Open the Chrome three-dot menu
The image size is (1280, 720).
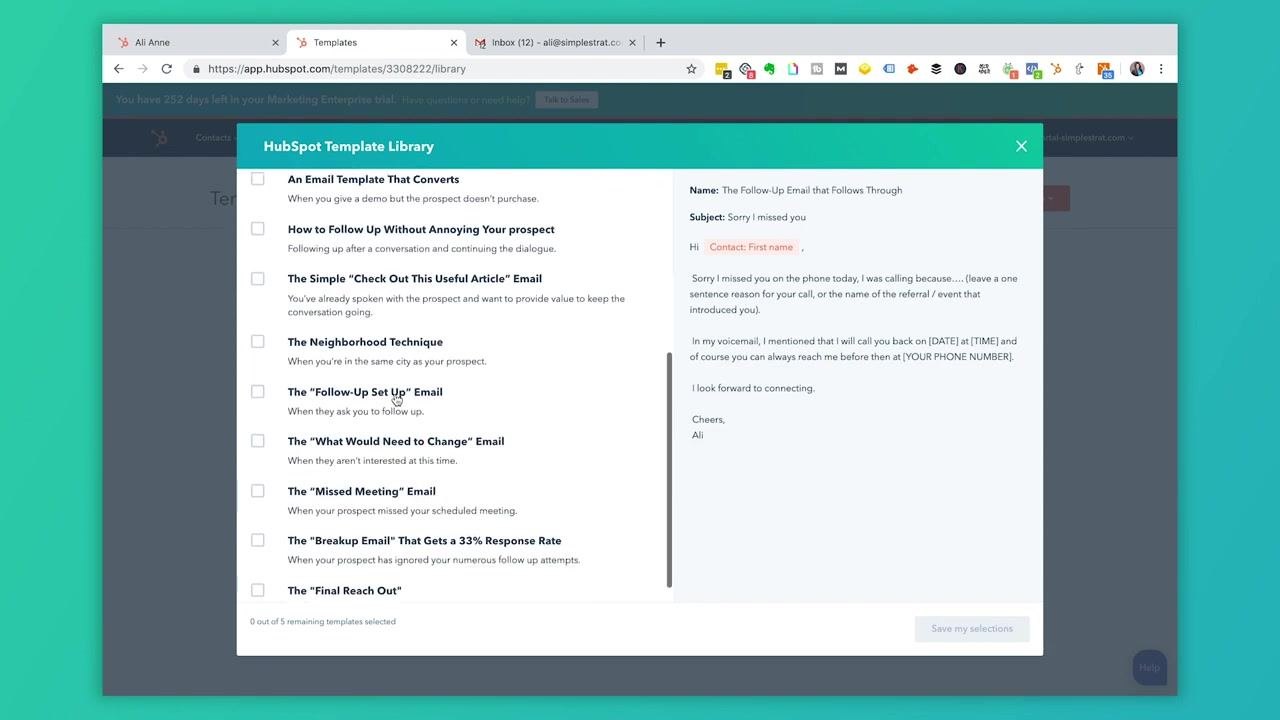(x=1161, y=69)
